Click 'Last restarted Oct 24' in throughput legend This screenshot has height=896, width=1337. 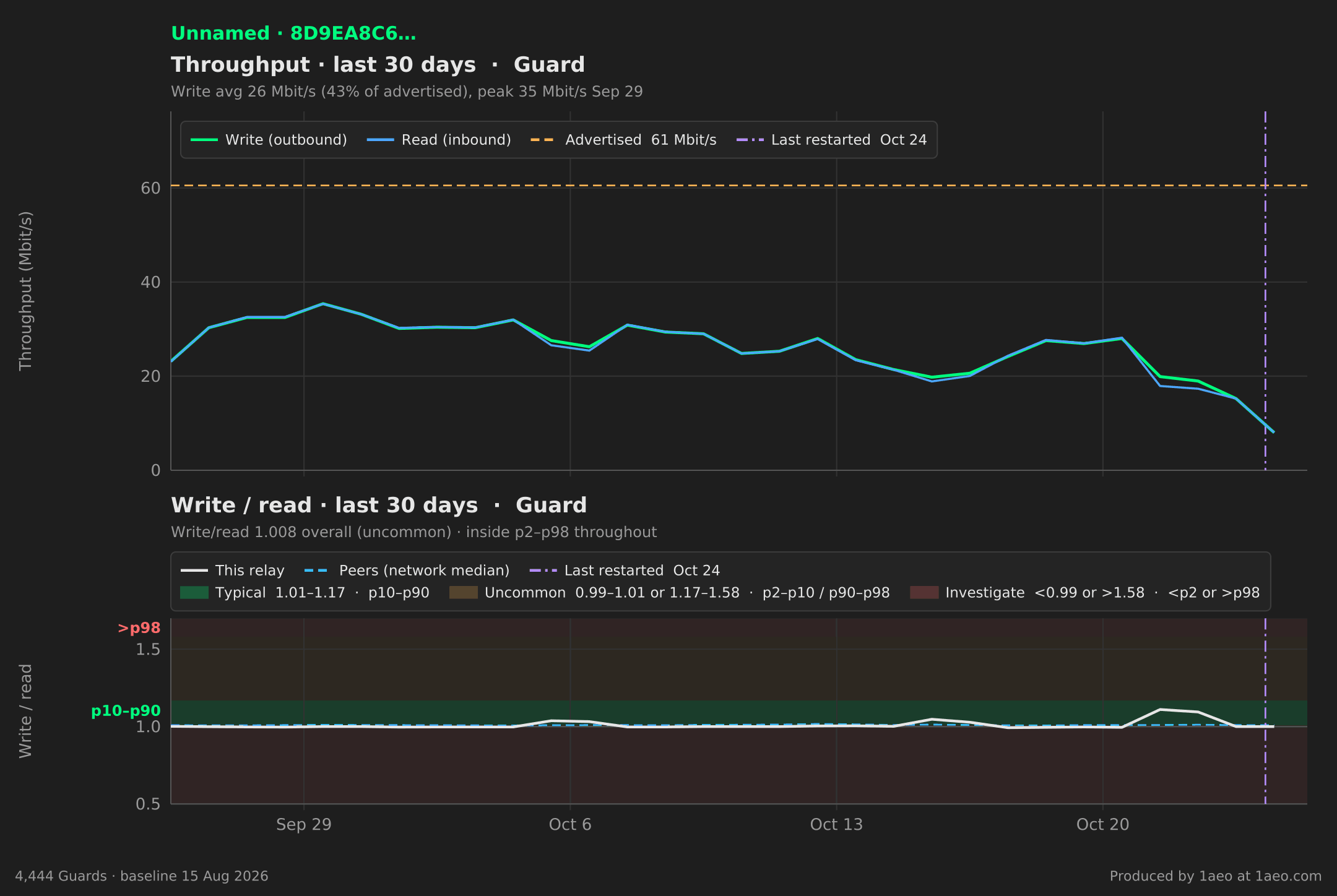pyautogui.click(x=831, y=140)
